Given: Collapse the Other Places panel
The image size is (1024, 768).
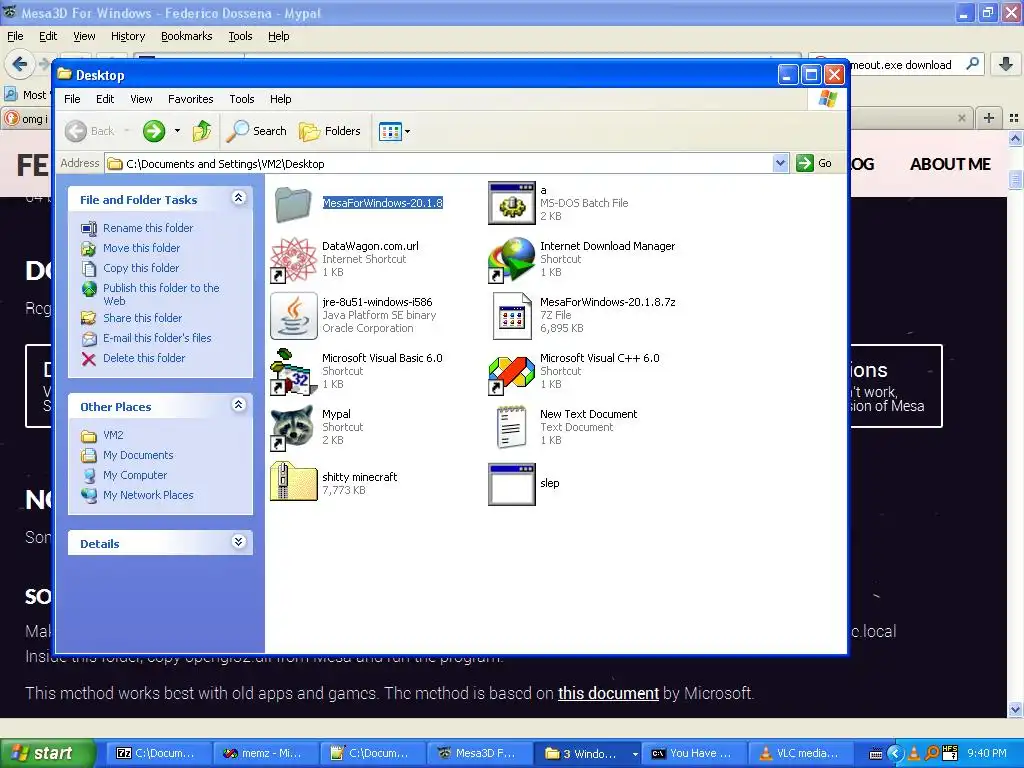Looking at the screenshot, I should tap(238, 405).
